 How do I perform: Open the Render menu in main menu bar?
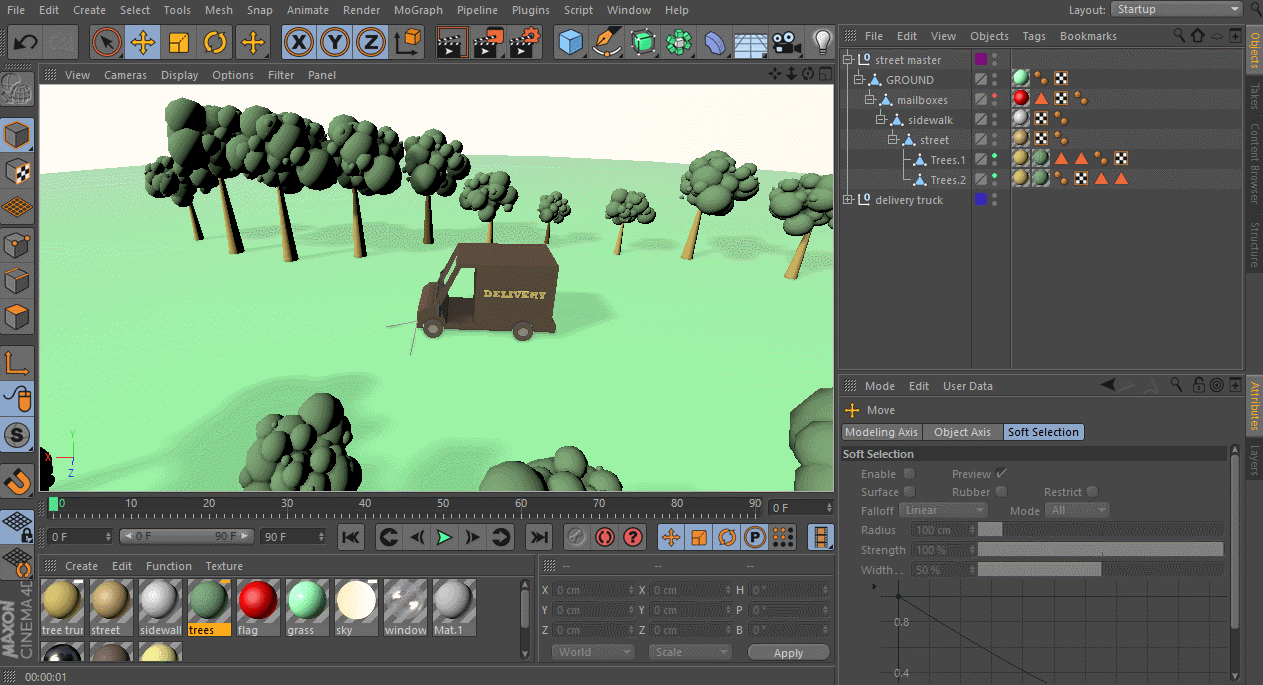(x=361, y=10)
